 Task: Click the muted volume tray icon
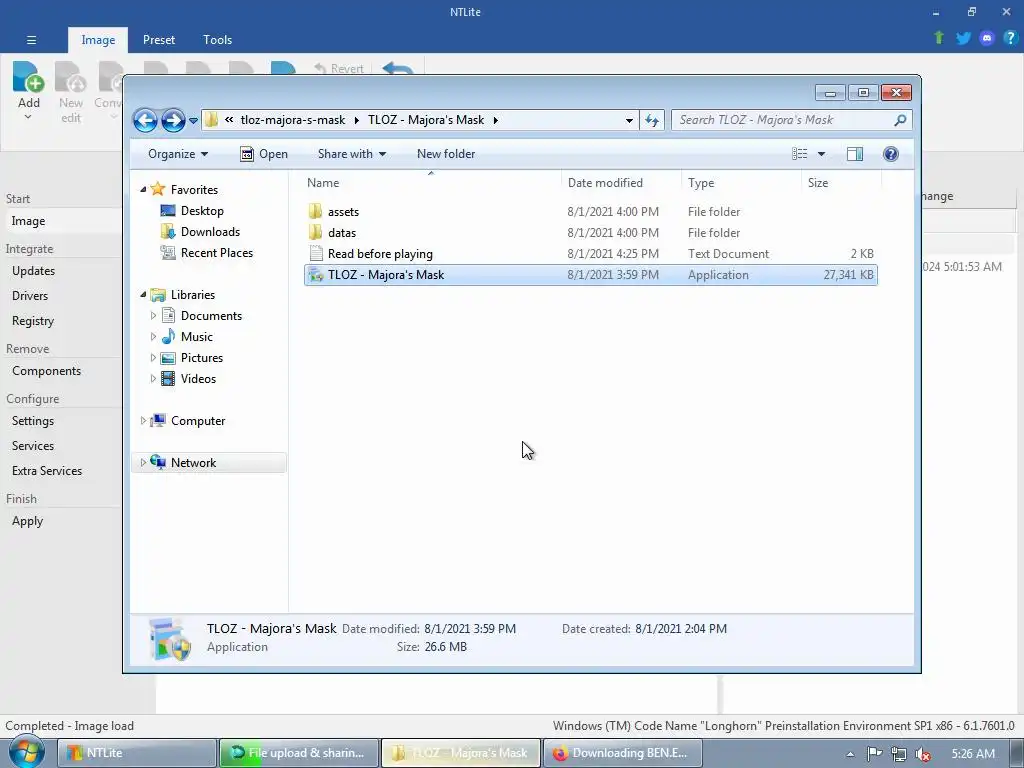923,754
